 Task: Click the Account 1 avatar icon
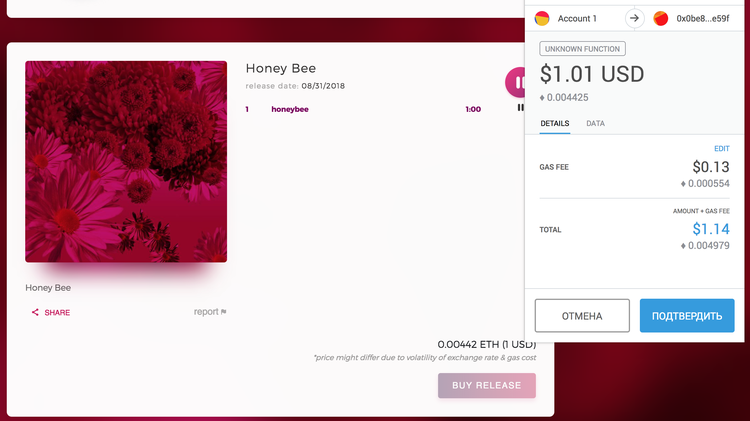pyautogui.click(x=542, y=18)
